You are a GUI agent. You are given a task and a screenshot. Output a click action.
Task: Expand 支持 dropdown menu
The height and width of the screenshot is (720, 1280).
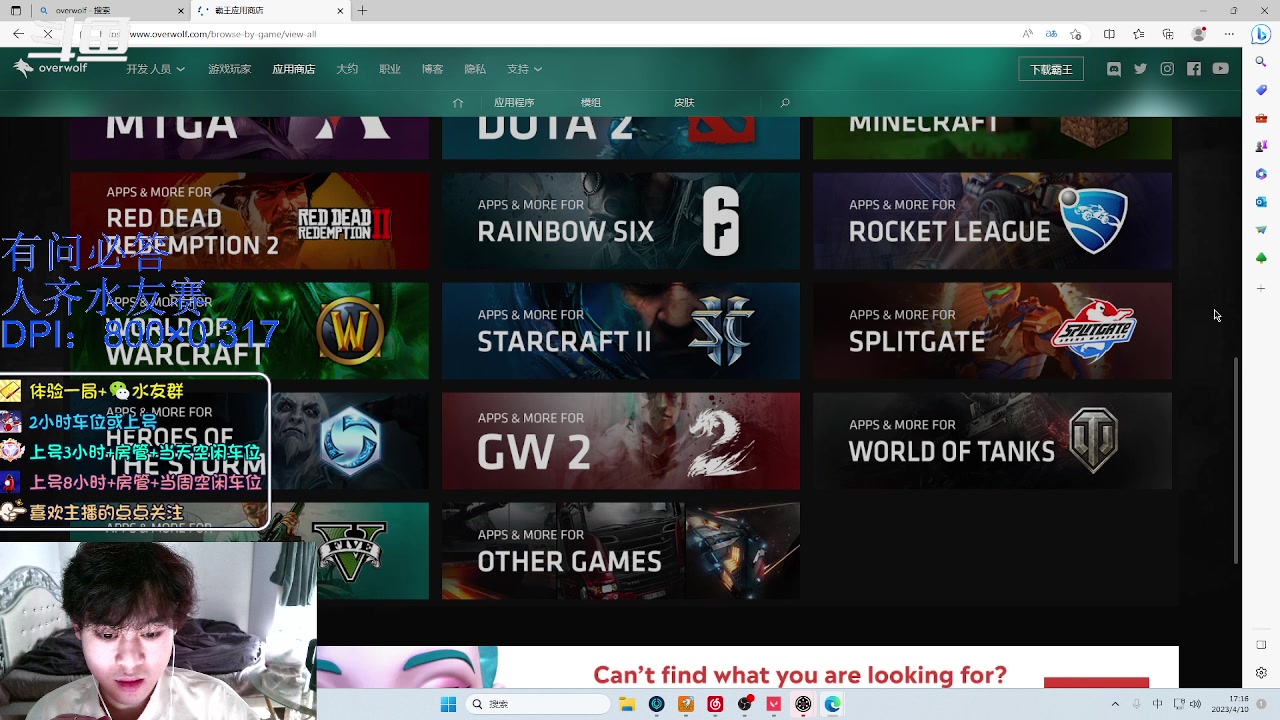[524, 69]
